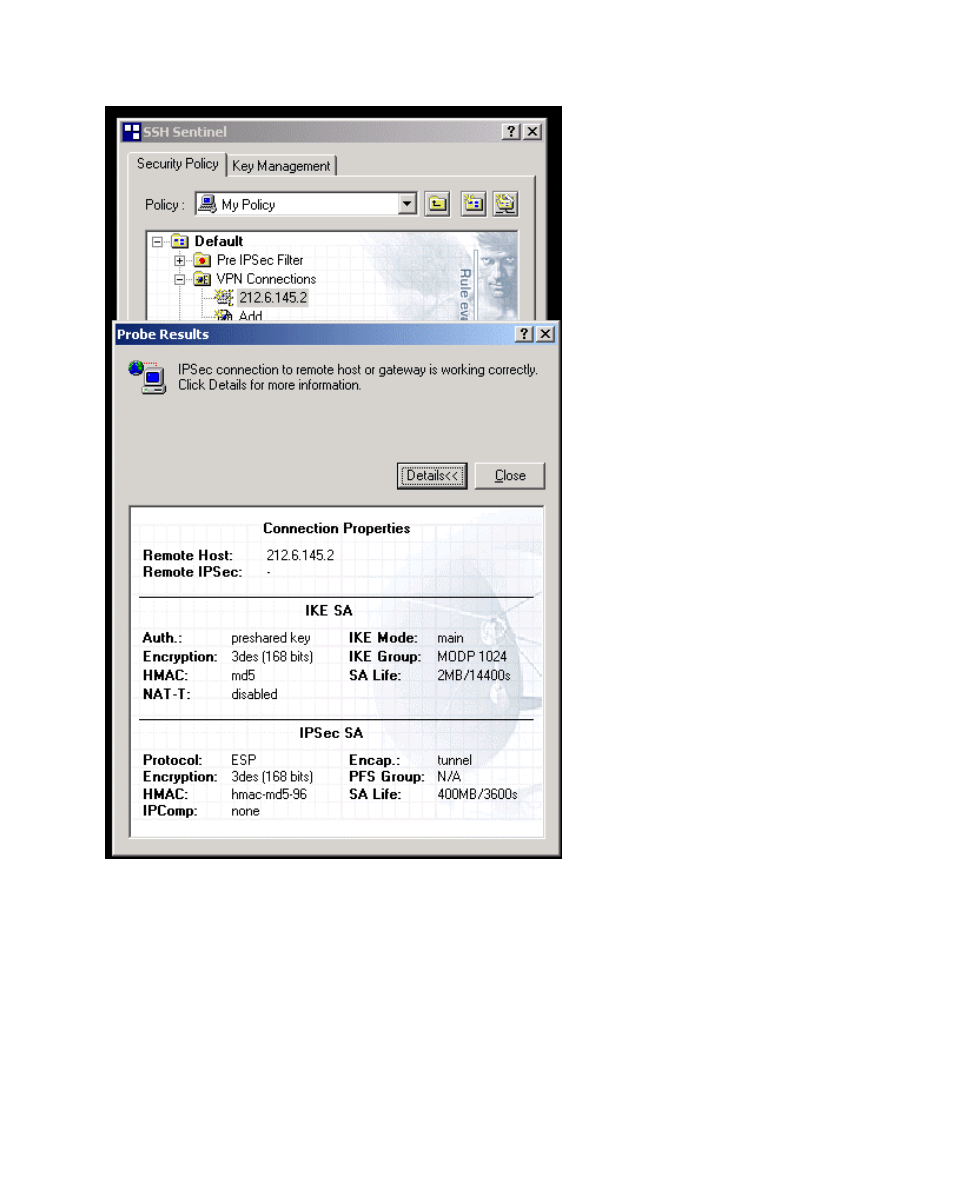Click the 212.6.145.2 connection icon
The image size is (954, 1192).
point(223,297)
